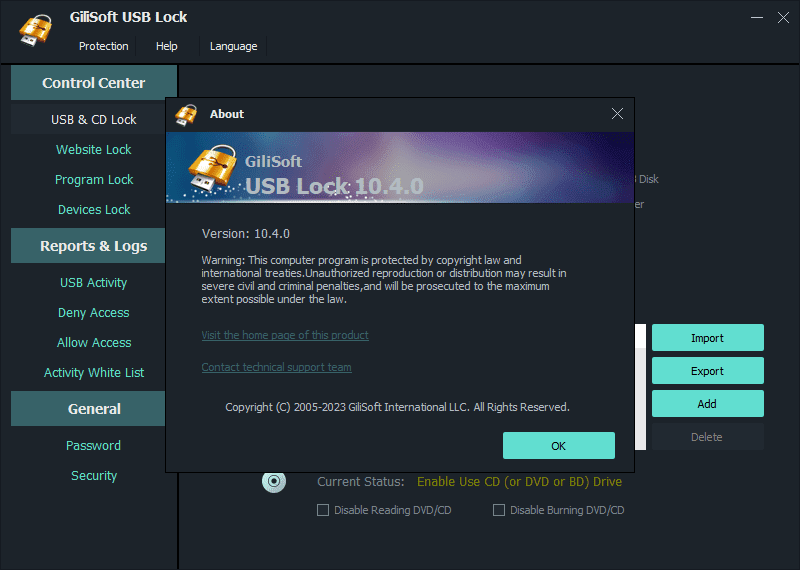Image resolution: width=800 pixels, height=570 pixels.
Task: Open Deny Access logs
Action: click(94, 313)
